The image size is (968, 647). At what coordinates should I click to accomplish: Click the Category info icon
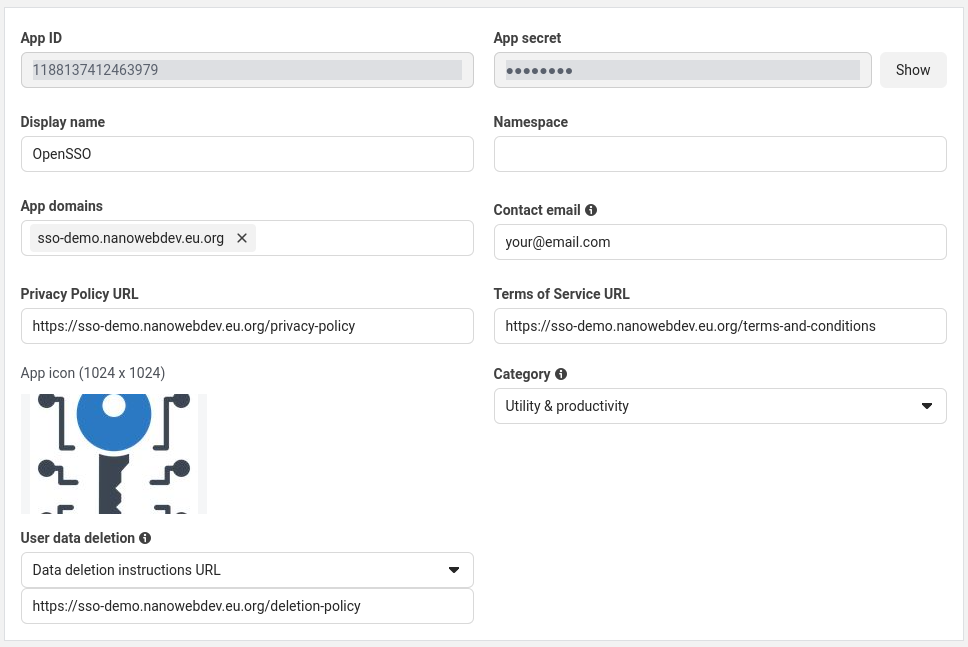(561, 374)
